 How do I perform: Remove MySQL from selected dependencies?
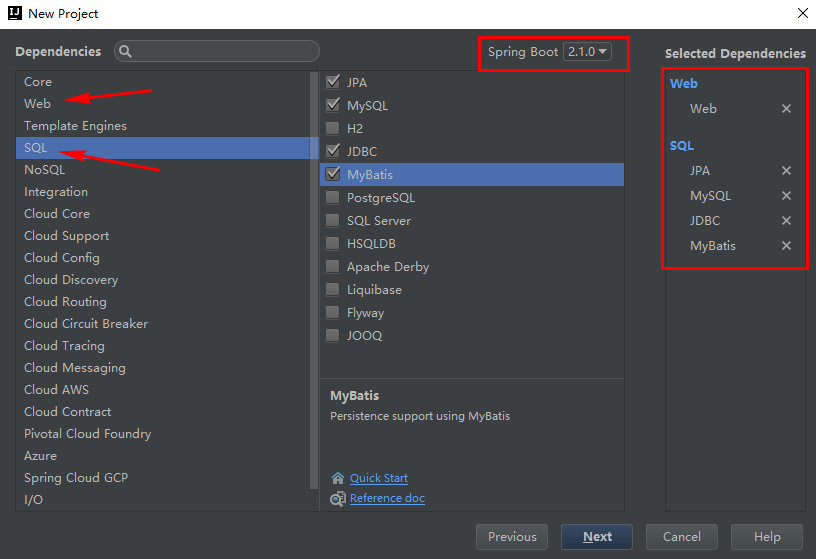786,196
